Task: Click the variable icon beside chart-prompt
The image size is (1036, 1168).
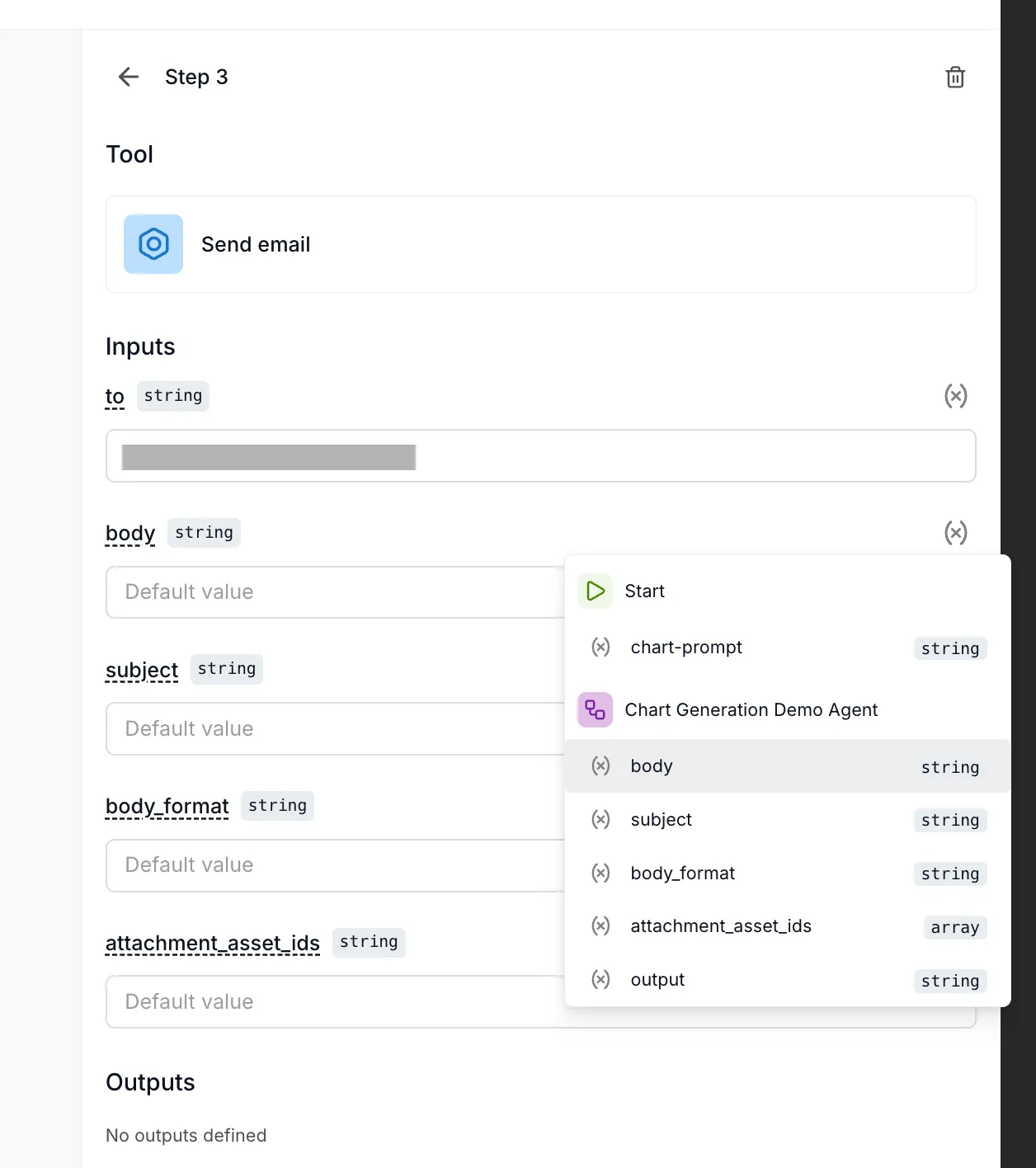Action: 600,648
